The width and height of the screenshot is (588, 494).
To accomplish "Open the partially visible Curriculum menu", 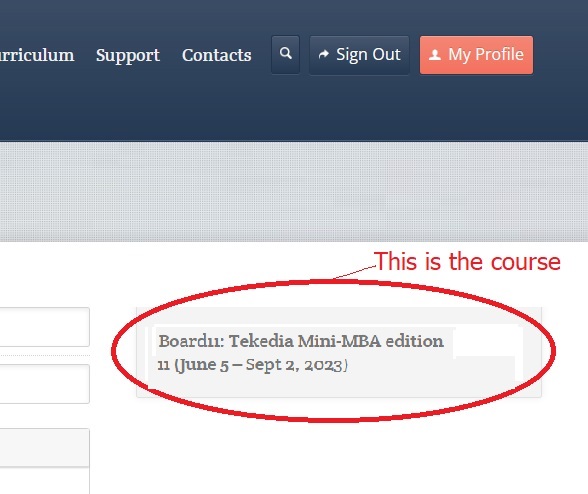I will 37,55.
